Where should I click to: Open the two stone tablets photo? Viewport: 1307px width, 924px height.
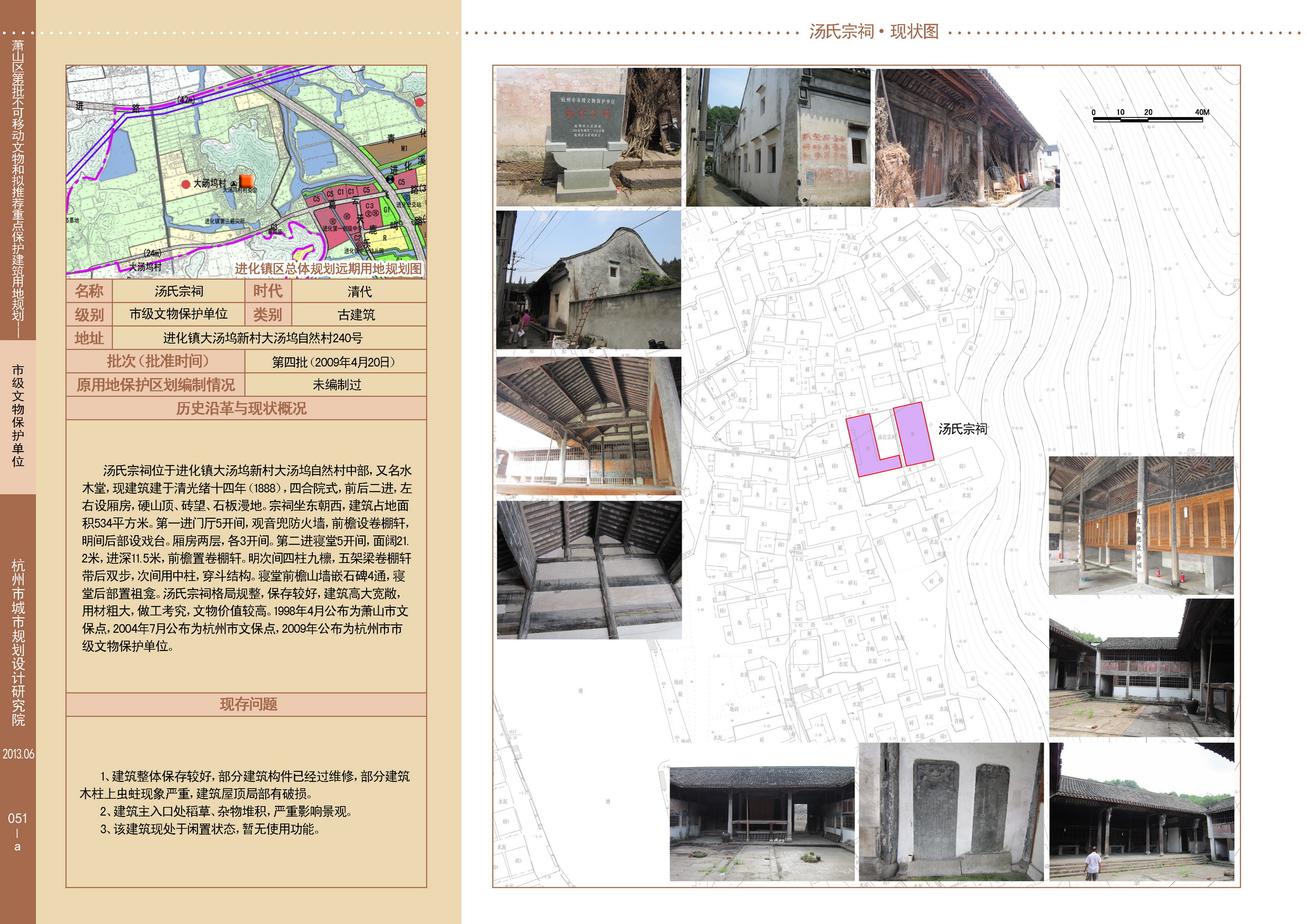[x=952, y=812]
